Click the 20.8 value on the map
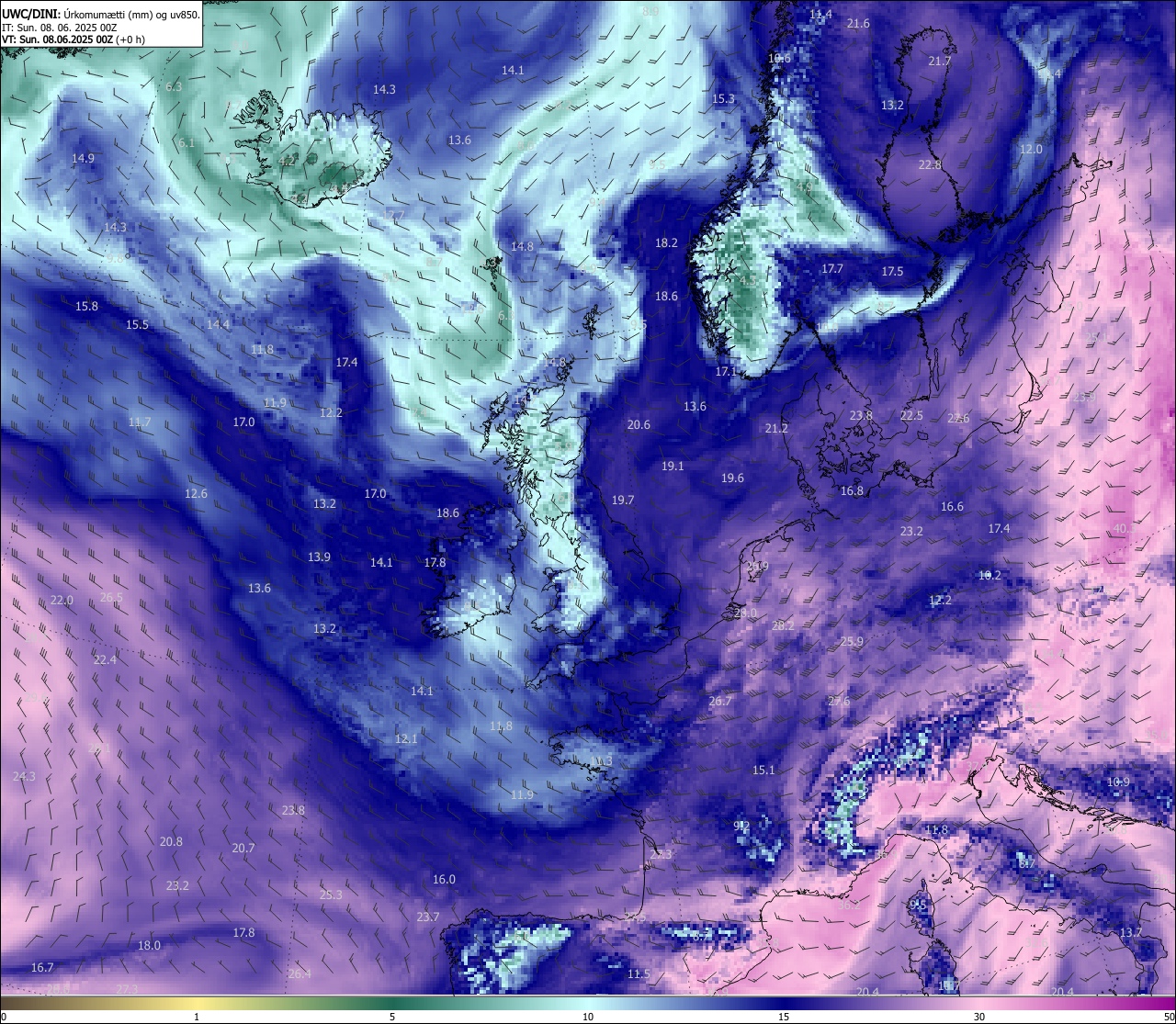The image size is (1176, 1024). pyautogui.click(x=171, y=841)
